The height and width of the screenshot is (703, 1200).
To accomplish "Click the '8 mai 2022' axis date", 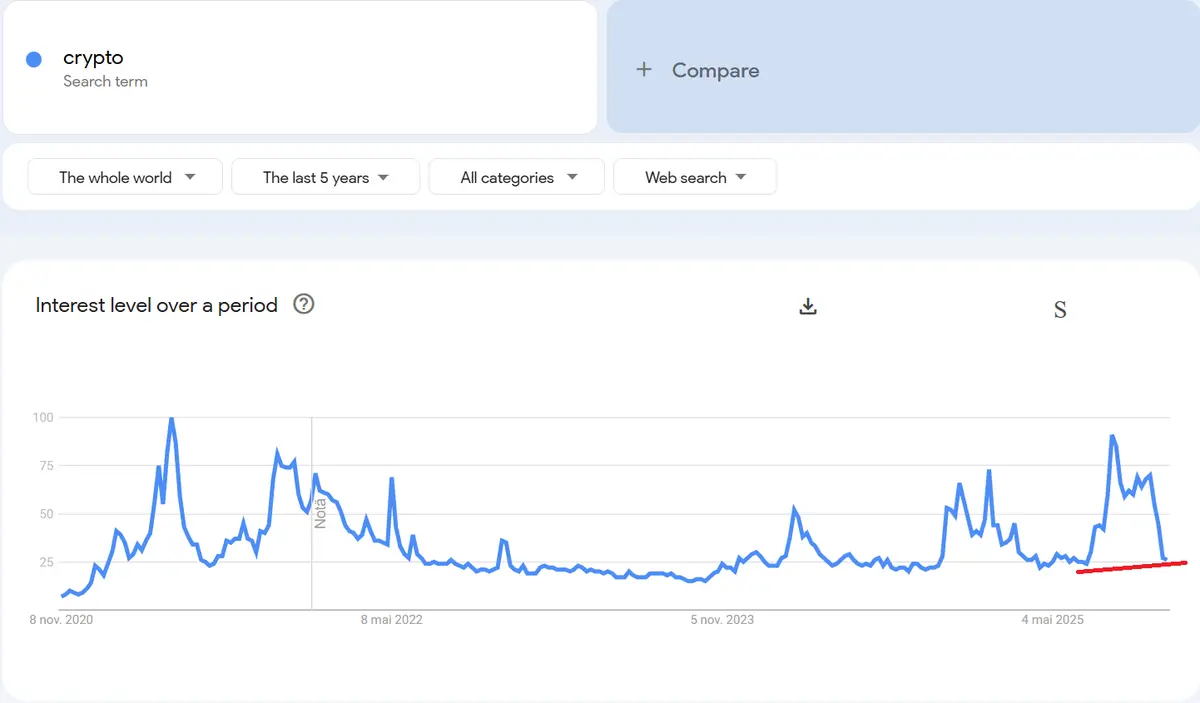I will pyautogui.click(x=391, y=620).
